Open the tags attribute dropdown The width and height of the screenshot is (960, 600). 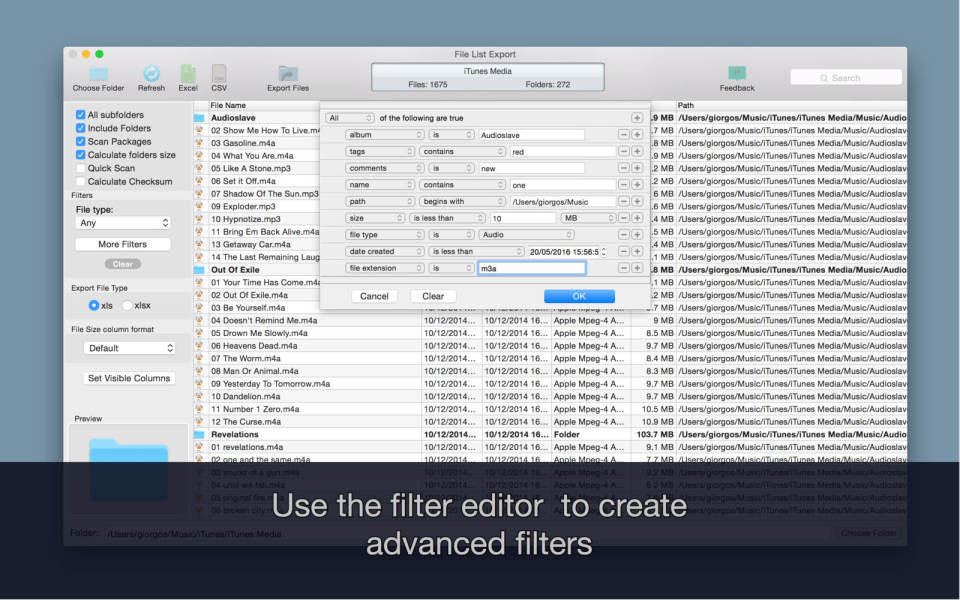(380, 151)
